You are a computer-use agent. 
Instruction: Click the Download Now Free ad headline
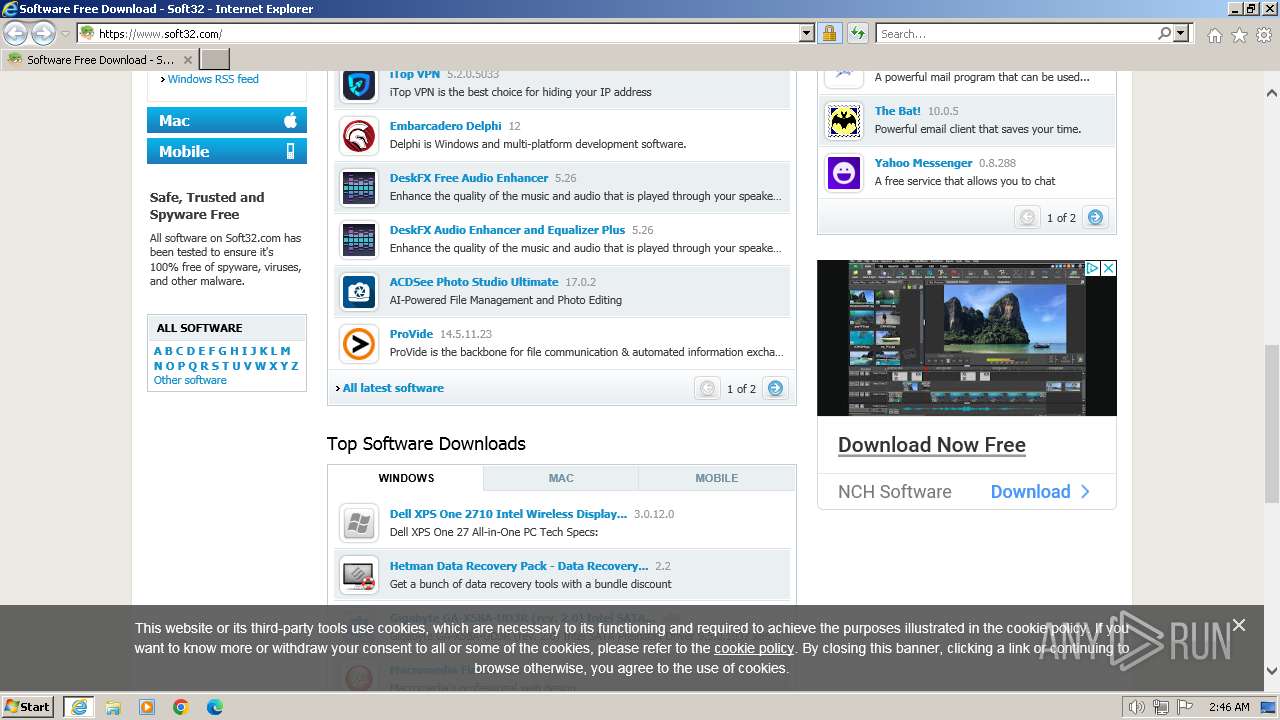(x=932, y=445)
